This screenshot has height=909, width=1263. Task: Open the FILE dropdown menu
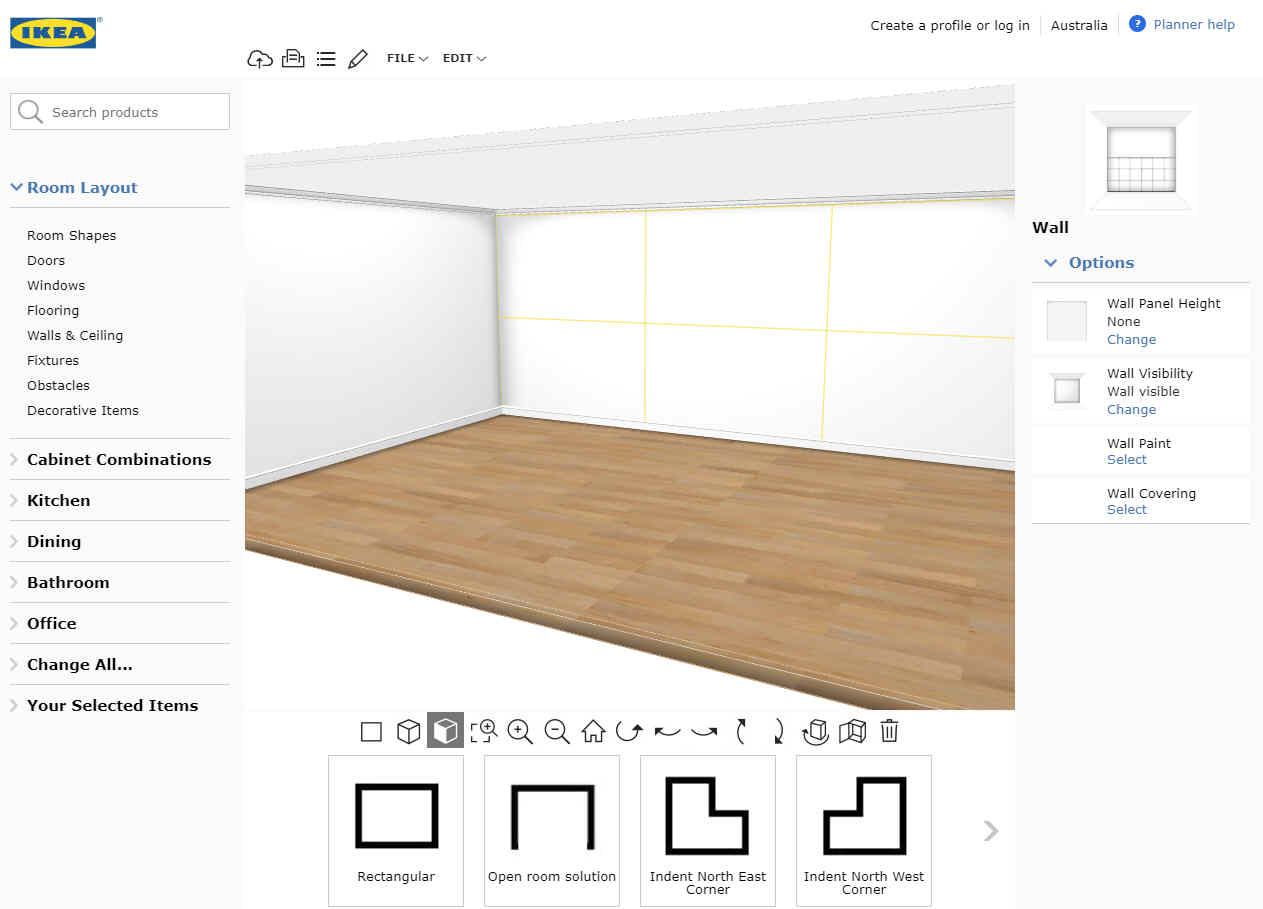406,58
